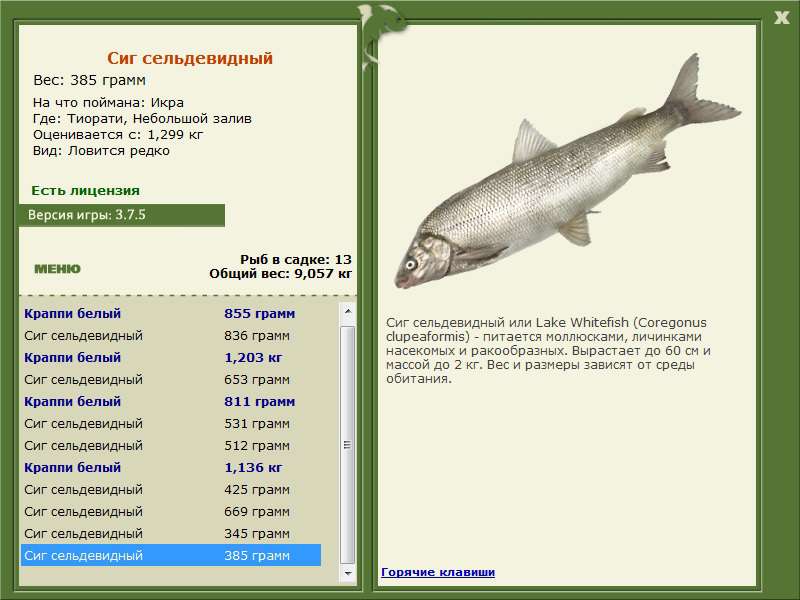Open the МЕНЮ button
The height and width of the screenshot is (600, 800).
[57, 269]
